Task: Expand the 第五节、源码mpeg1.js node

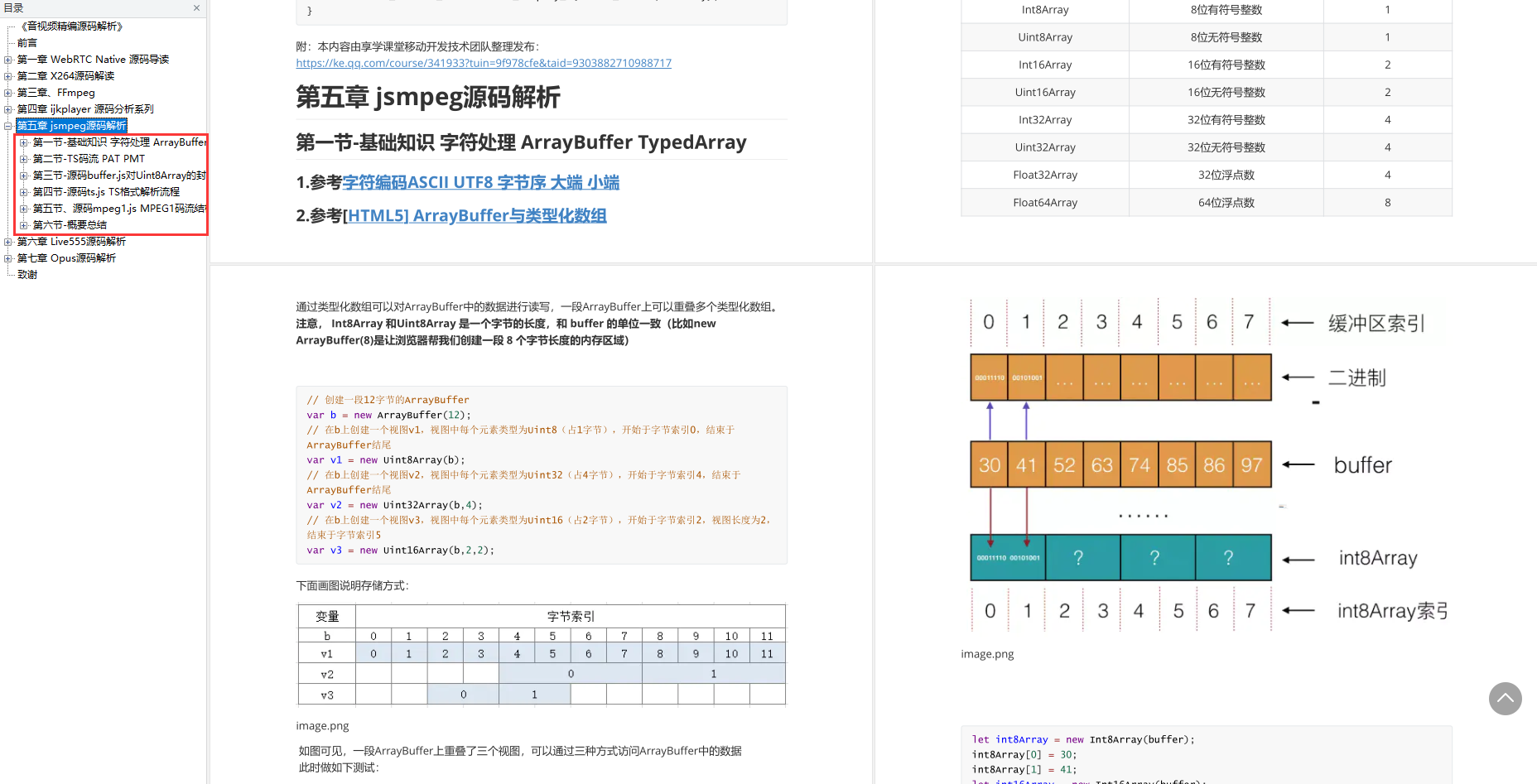Action: (x=24, y=209)
